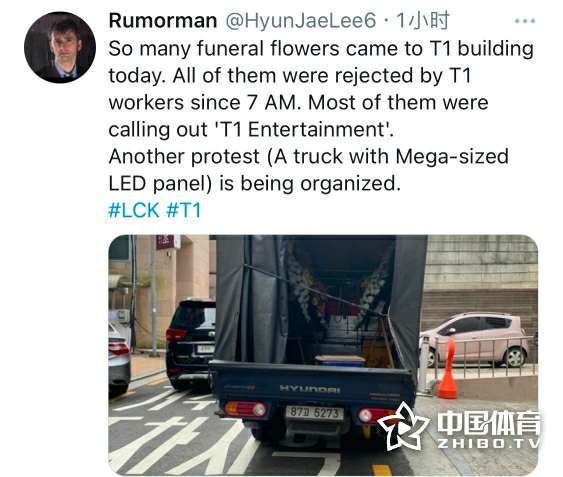Open the attached truck photo
Viewport: 563px width, 477px height.
tap(323, 355)
